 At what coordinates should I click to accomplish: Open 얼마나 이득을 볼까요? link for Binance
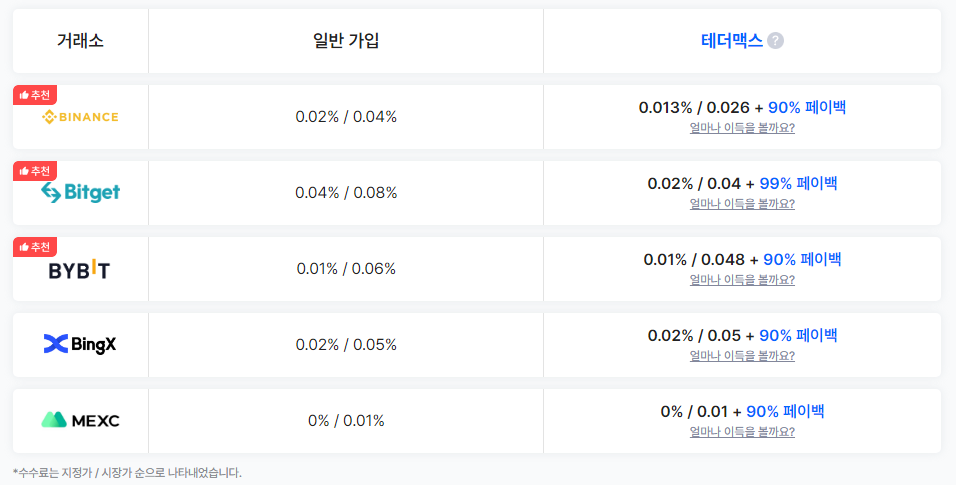(742, 128)
